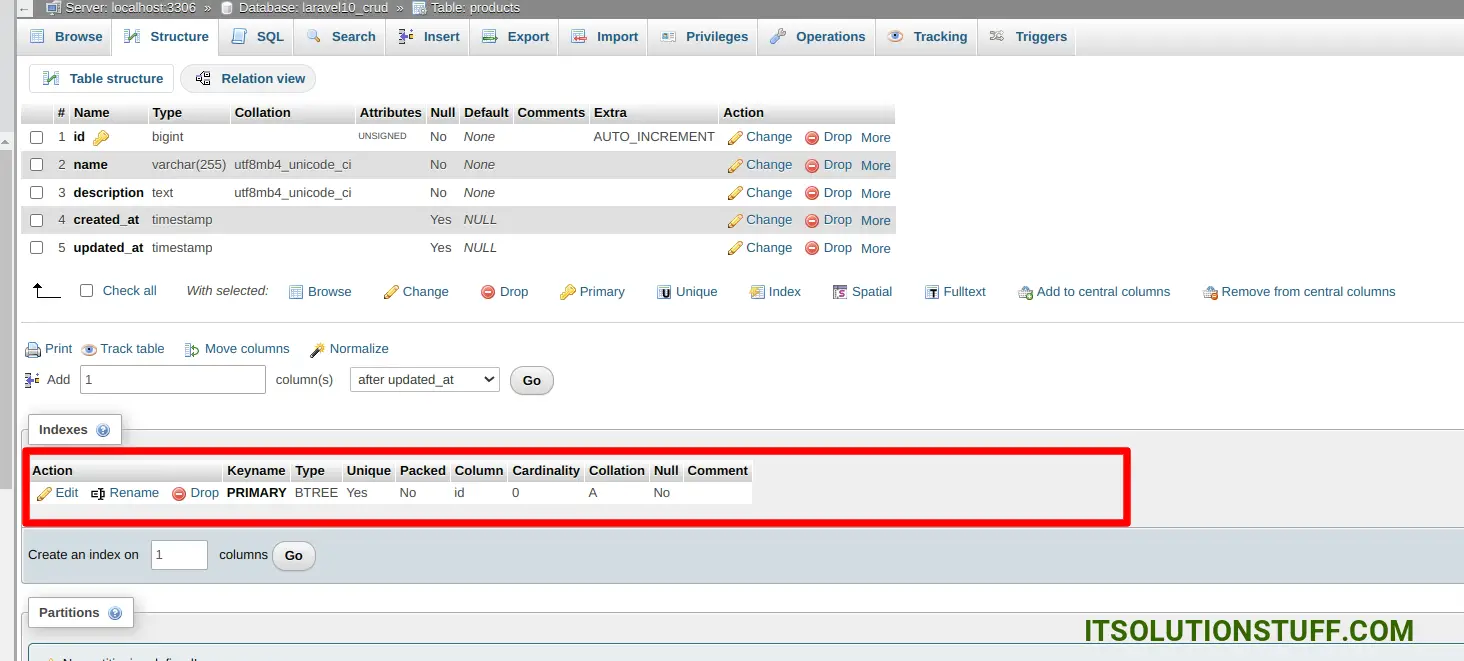Image resolution: width=1464 pixels, height=661 pixels.
Task: Switch to the SQL tab
Action: pos(258,37)
